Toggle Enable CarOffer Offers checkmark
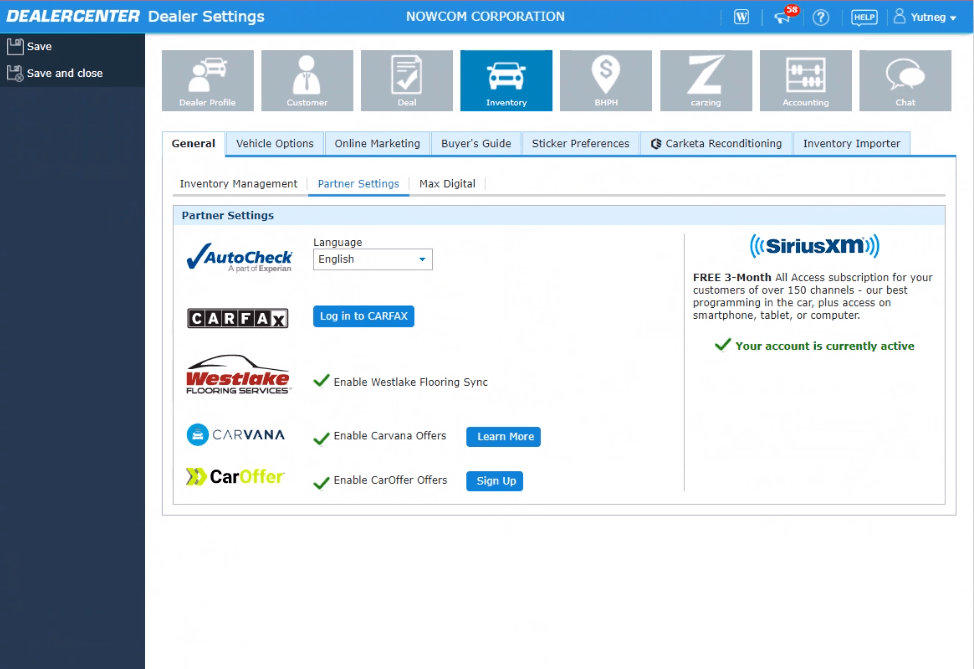The image size is (974, 669). pyautogui.click(x=321, y=483)
